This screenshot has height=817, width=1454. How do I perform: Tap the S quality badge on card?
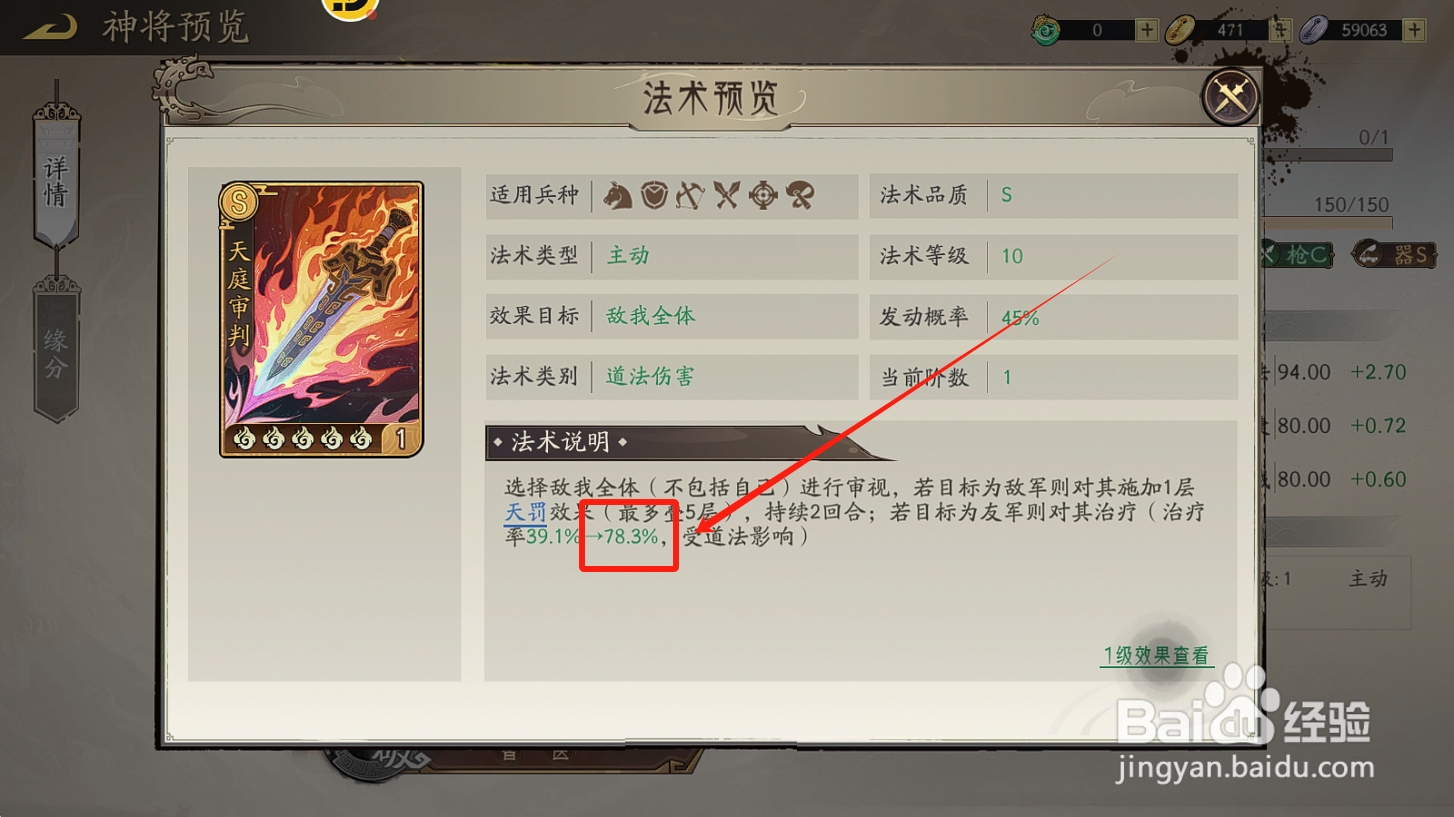(x=239, y=202)
